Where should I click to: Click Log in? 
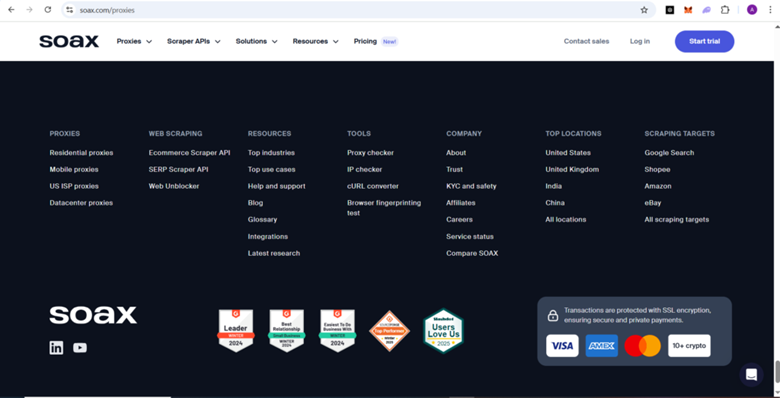[x=640, y=41]
